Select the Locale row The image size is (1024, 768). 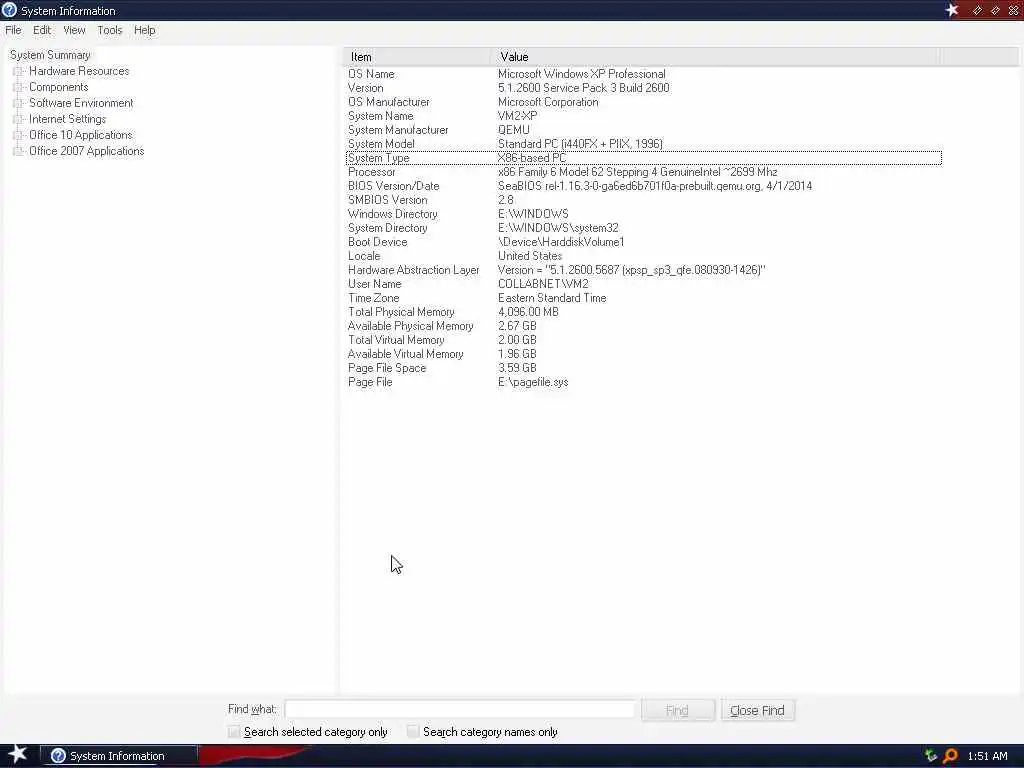(643, 256)
